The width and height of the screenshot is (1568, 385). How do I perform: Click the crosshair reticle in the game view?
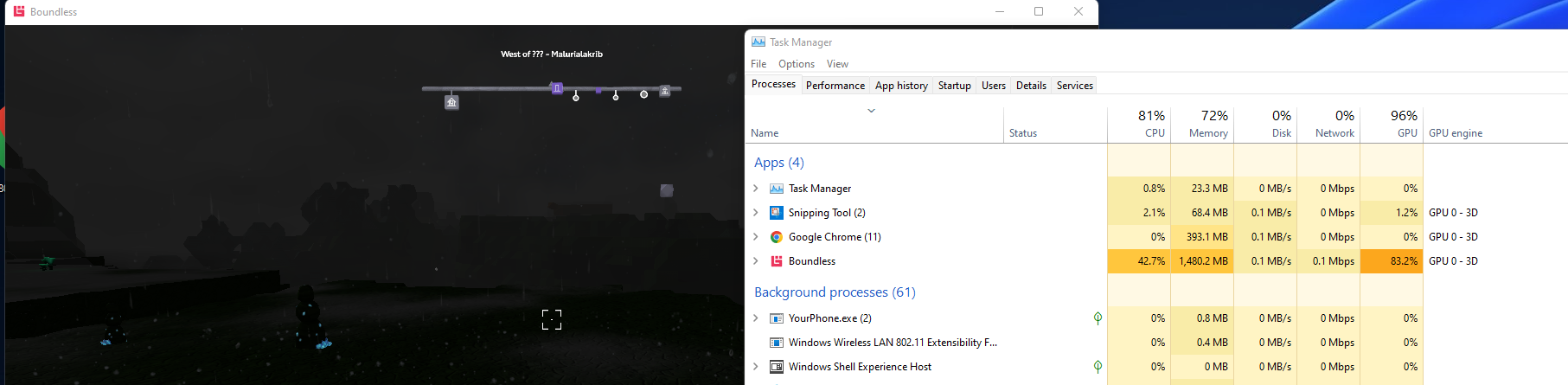(x=552, y=319)
